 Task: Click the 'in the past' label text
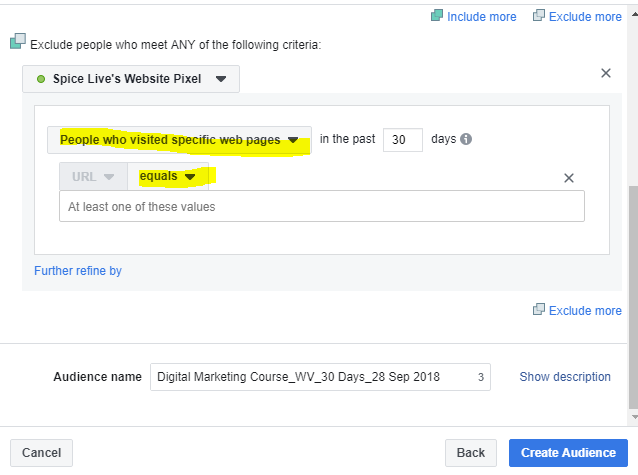tap(347, 139)
